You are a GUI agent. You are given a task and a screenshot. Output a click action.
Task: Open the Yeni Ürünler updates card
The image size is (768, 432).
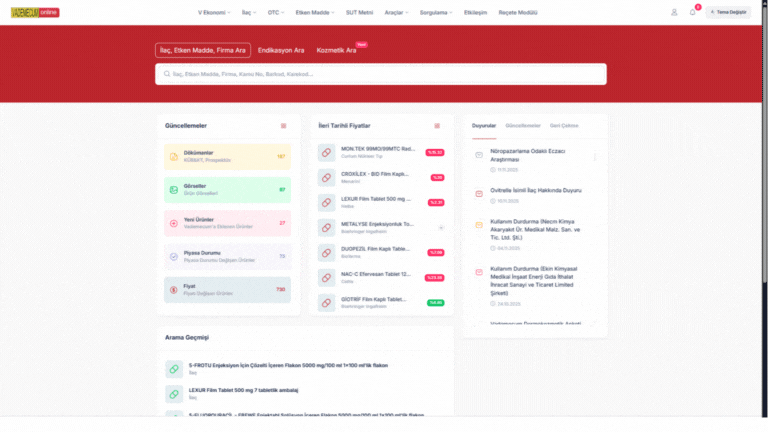tap(227, 223)
